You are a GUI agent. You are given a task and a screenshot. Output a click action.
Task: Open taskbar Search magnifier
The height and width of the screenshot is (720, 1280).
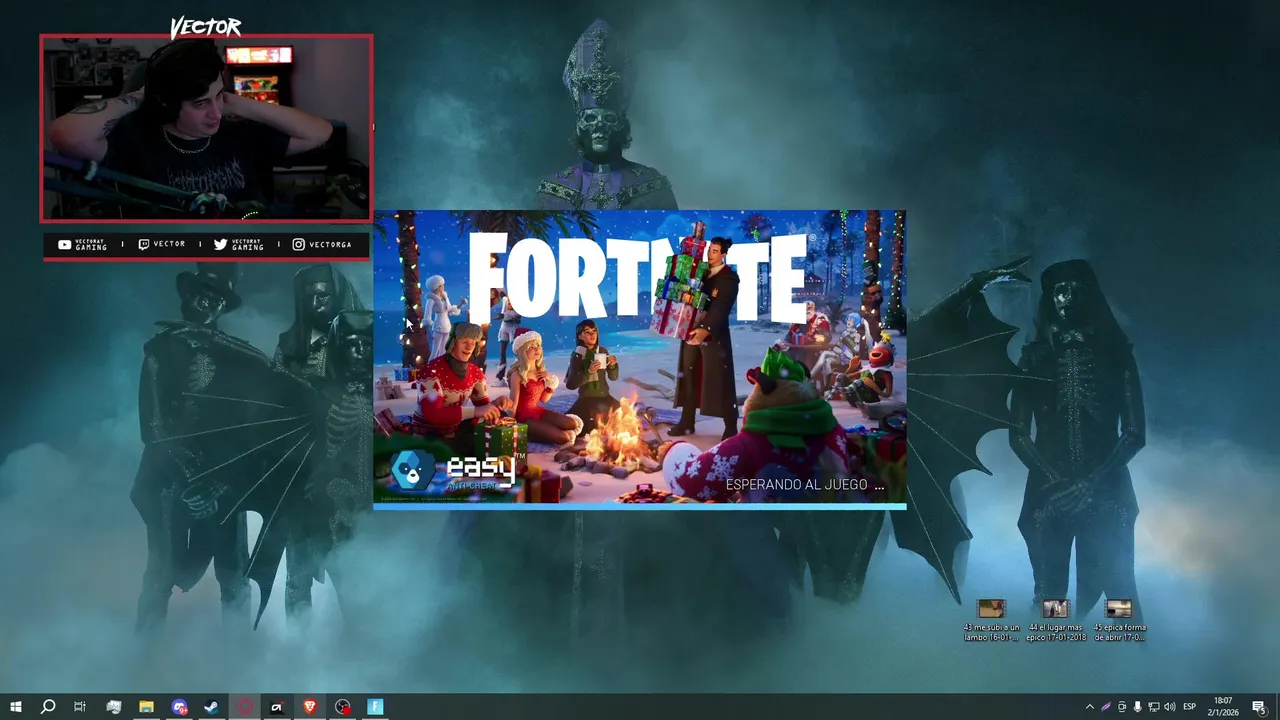click(47, 707)
